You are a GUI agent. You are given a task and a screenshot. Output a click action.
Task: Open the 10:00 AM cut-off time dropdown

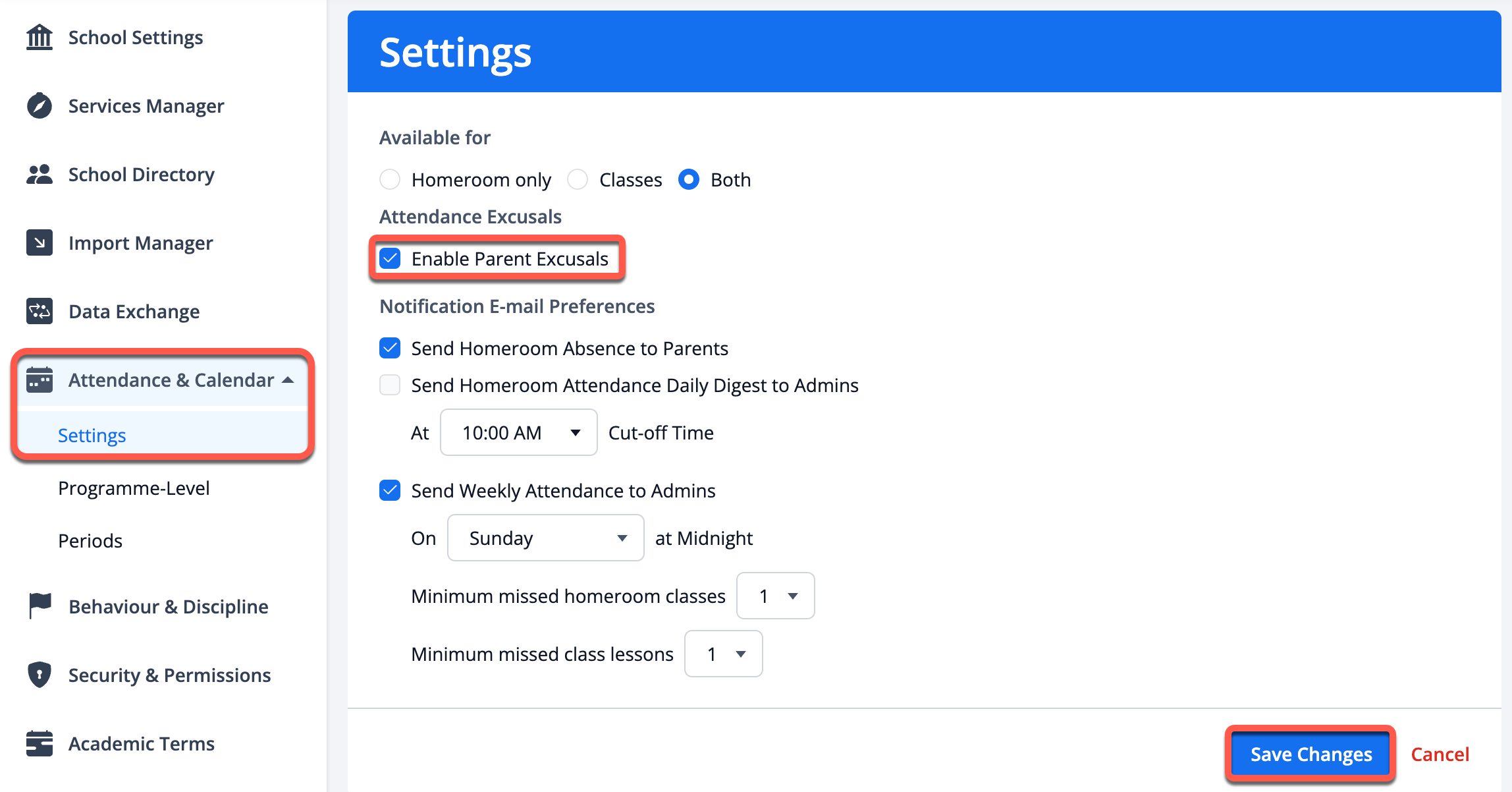519,433
